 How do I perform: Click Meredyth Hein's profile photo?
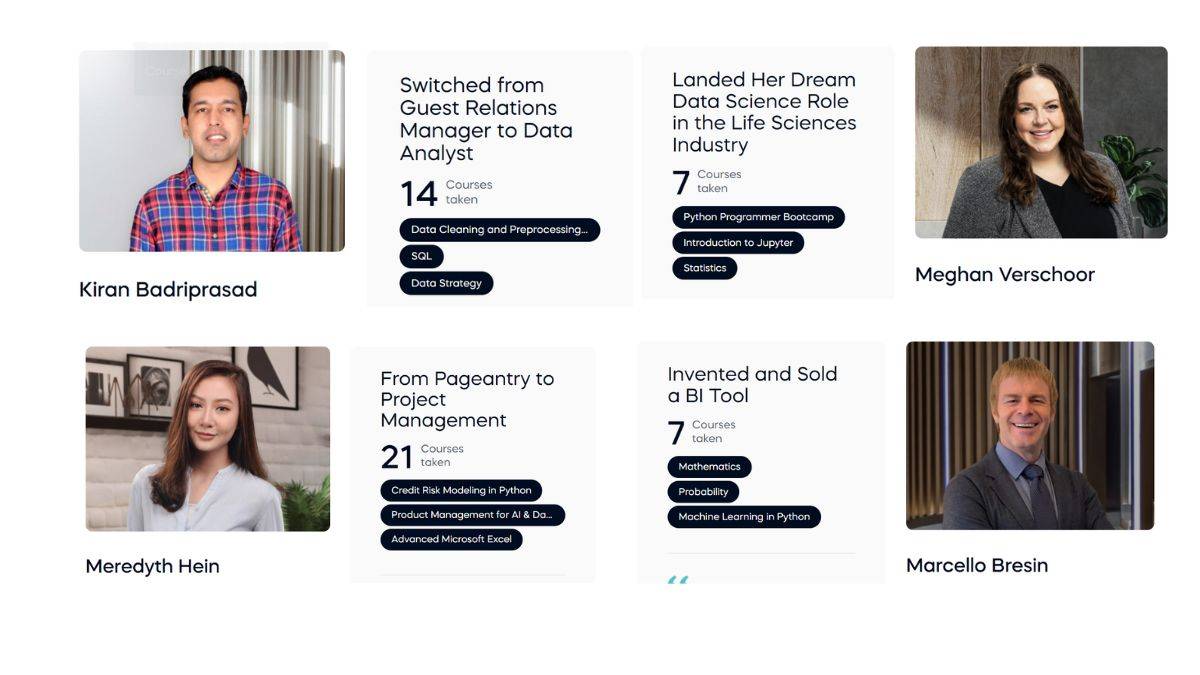pyautogui.click(x=206, y=437)
